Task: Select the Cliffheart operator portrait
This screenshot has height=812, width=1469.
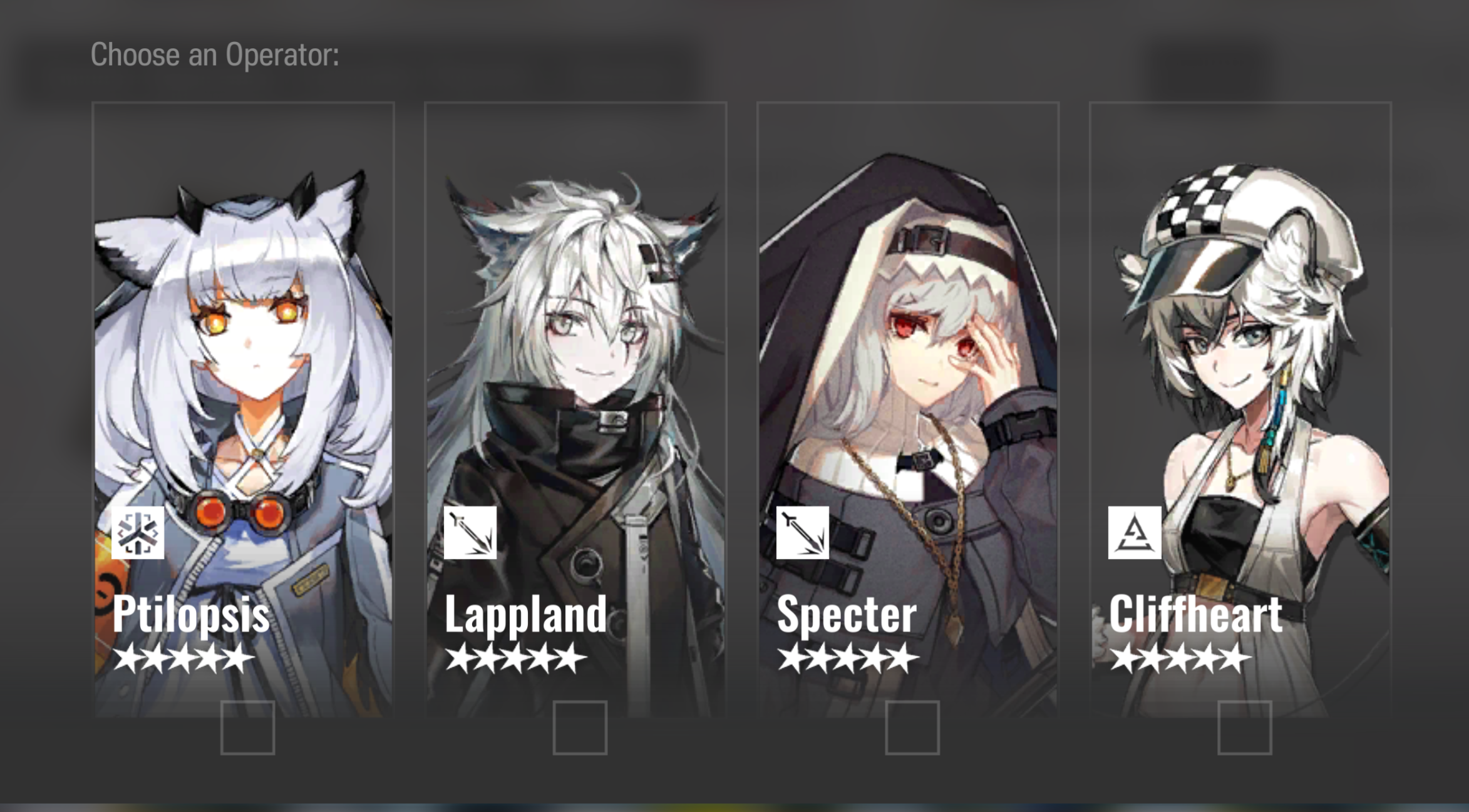Action: (x=1241, y=409)
